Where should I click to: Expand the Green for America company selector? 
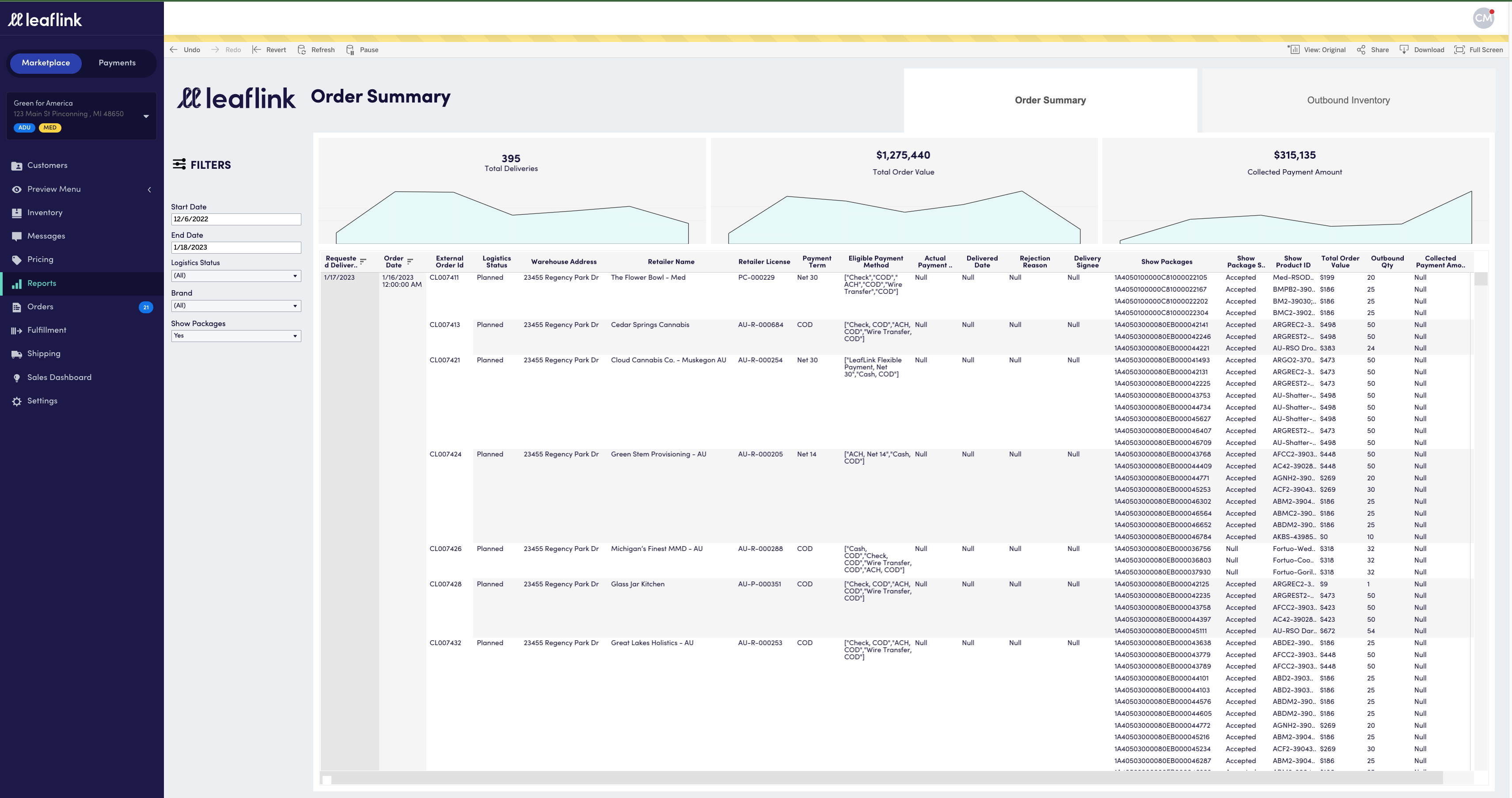[146, 116]
